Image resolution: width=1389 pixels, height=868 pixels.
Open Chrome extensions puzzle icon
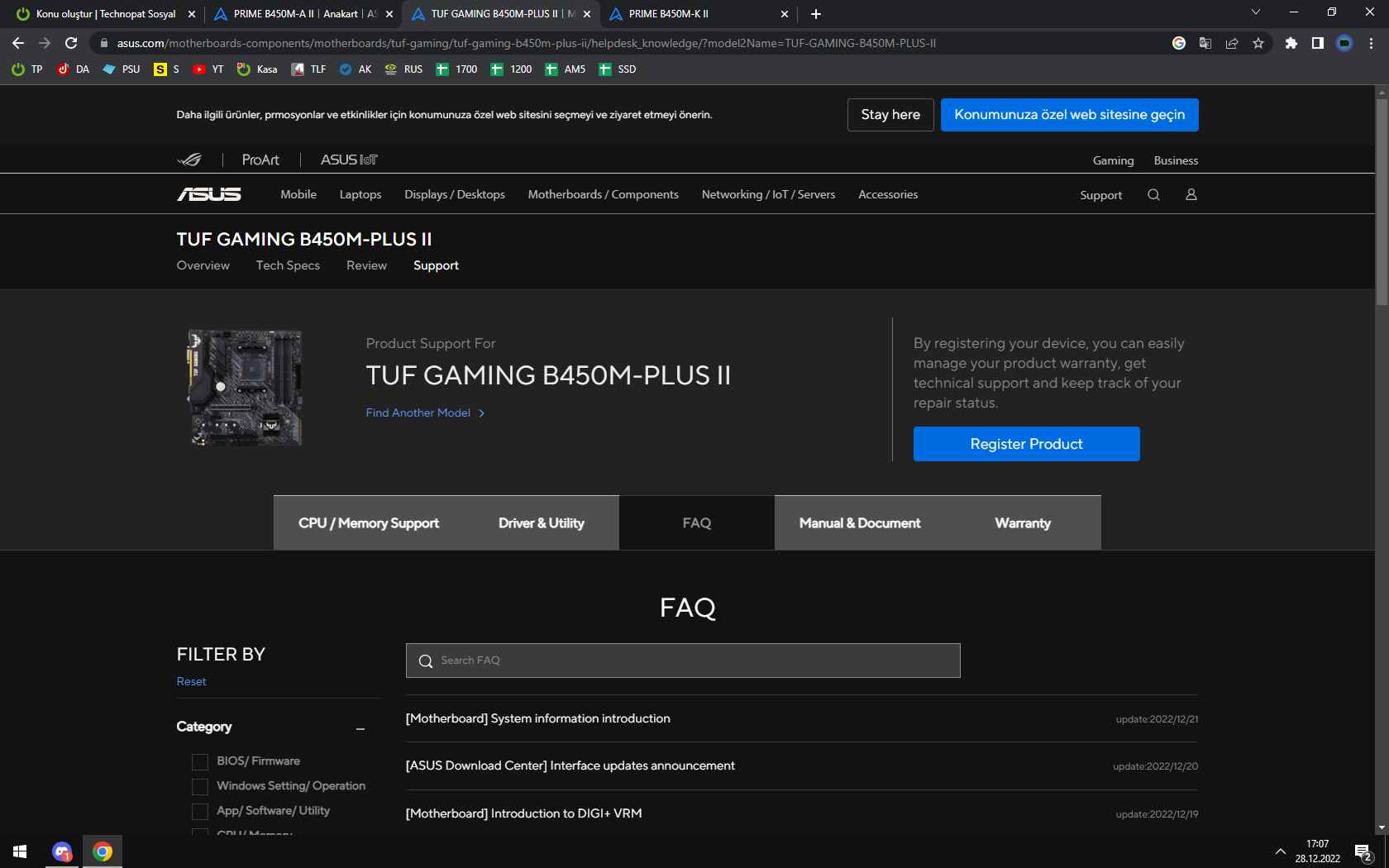(1291, 43)
